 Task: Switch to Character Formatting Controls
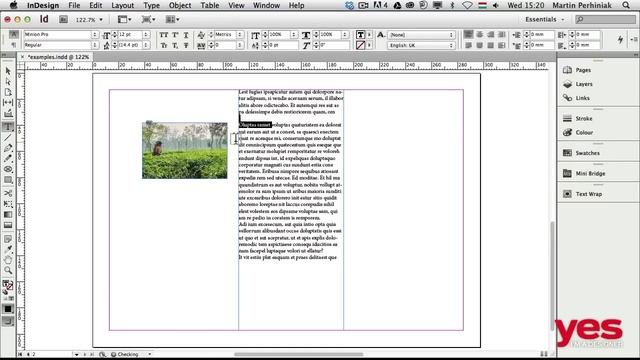click(13, 34)
